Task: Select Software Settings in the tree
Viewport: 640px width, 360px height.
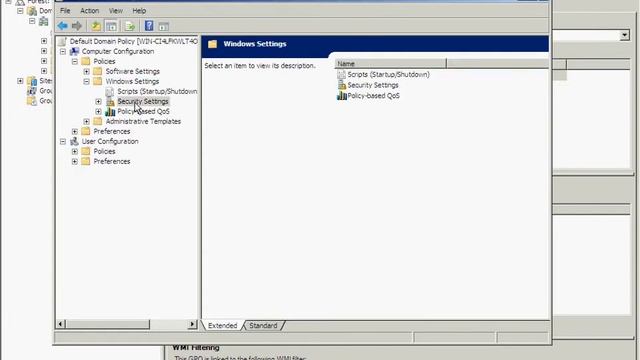Action: pyautogui.click(x=133, y=71)
